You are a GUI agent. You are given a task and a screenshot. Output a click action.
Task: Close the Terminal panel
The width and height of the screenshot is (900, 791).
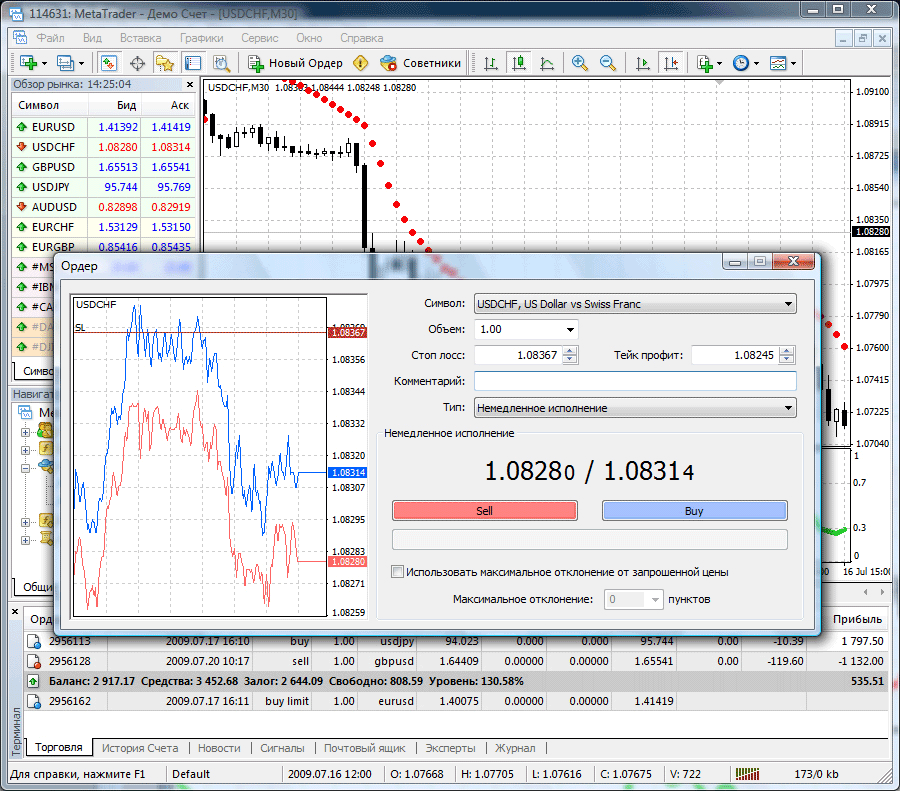coord(15,612)
